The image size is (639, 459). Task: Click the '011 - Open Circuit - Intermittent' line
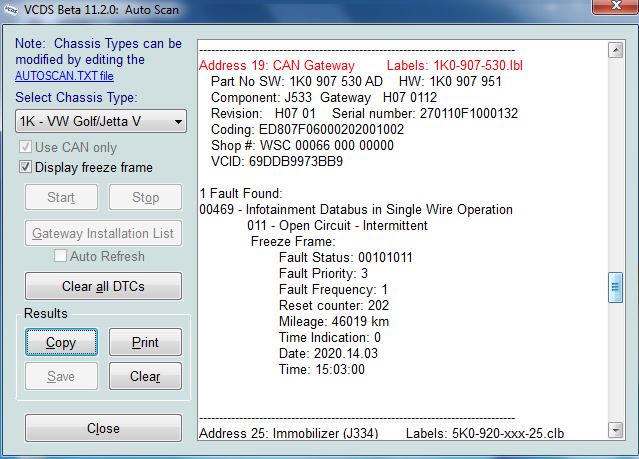tap(337, 225)
